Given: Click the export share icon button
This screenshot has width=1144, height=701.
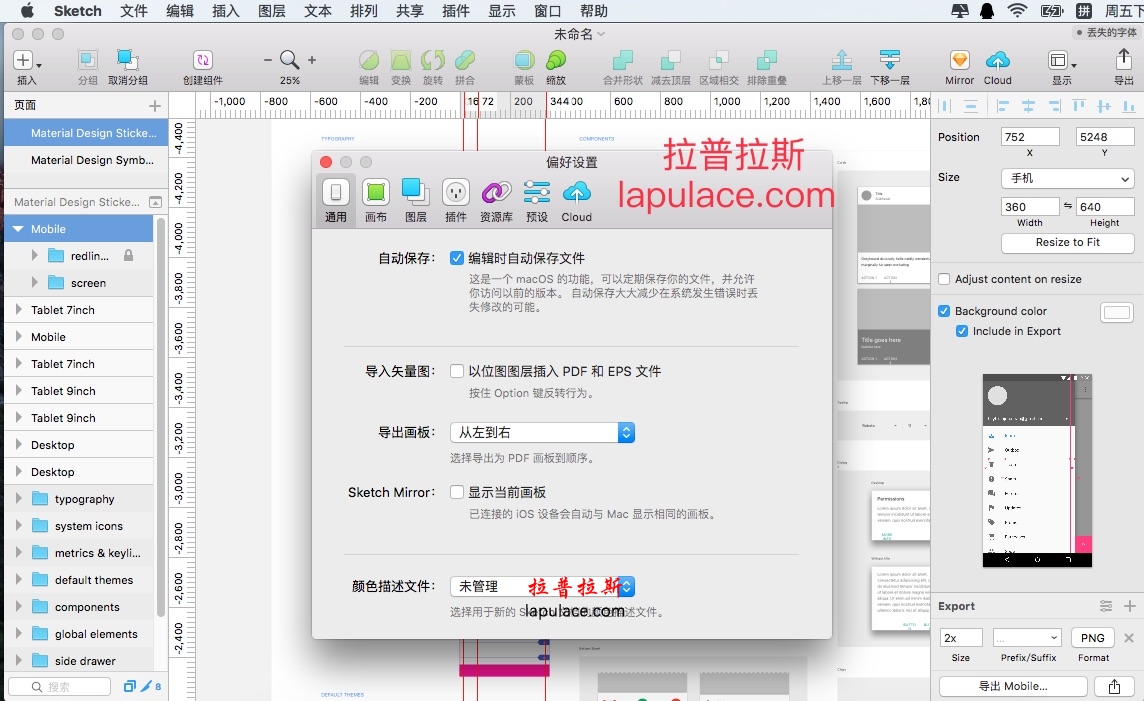Looking at the screenshot, I should coord(1114,686).
